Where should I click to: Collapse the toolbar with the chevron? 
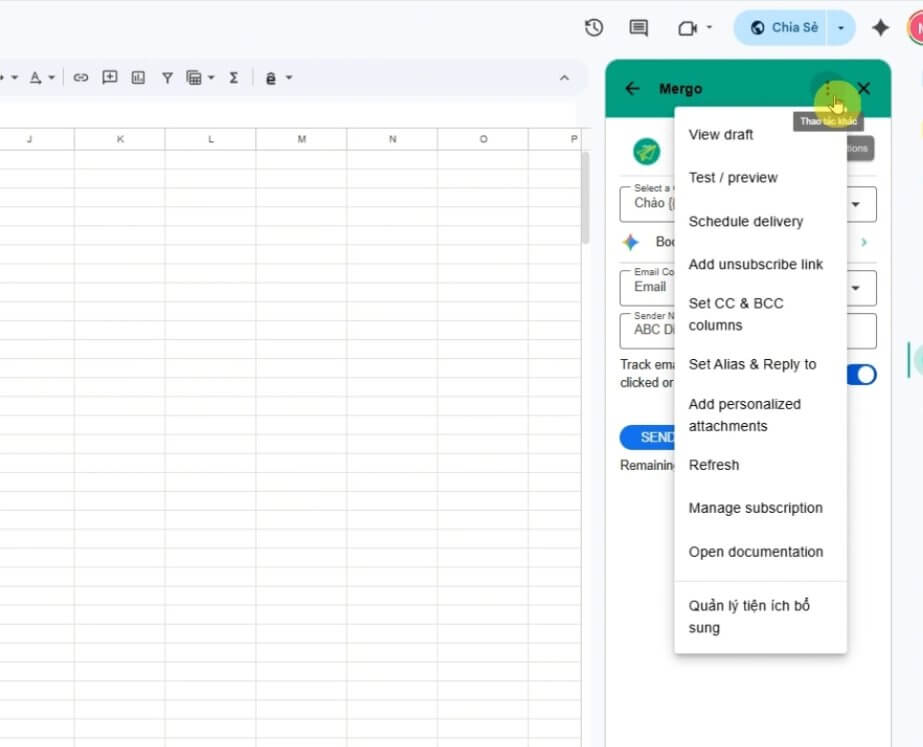(x=564, y=78)
